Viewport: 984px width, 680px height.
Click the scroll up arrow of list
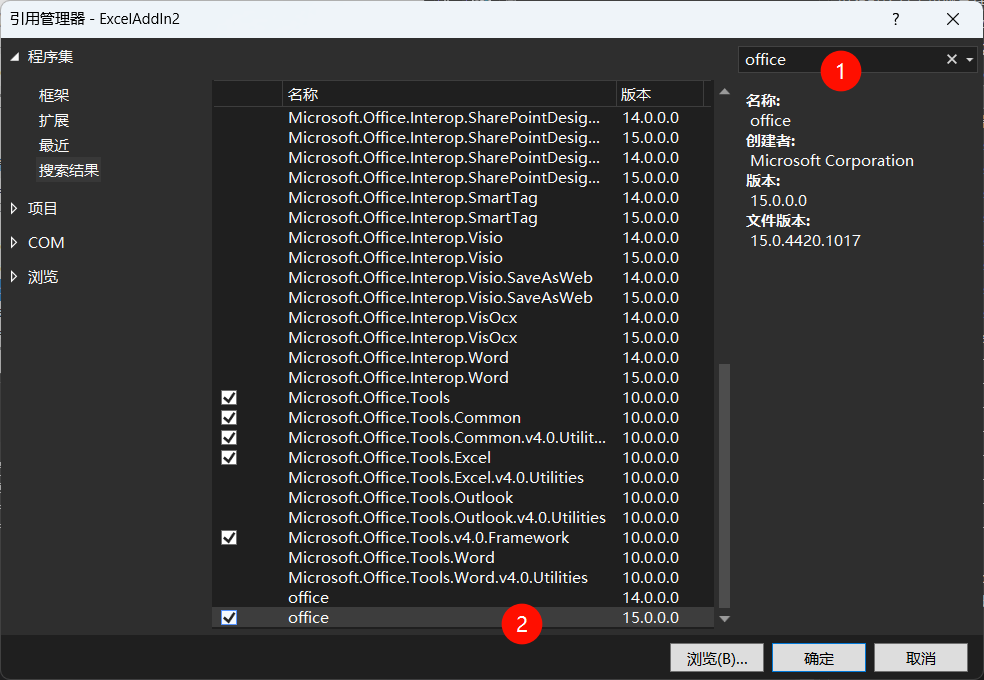point(724,92)
